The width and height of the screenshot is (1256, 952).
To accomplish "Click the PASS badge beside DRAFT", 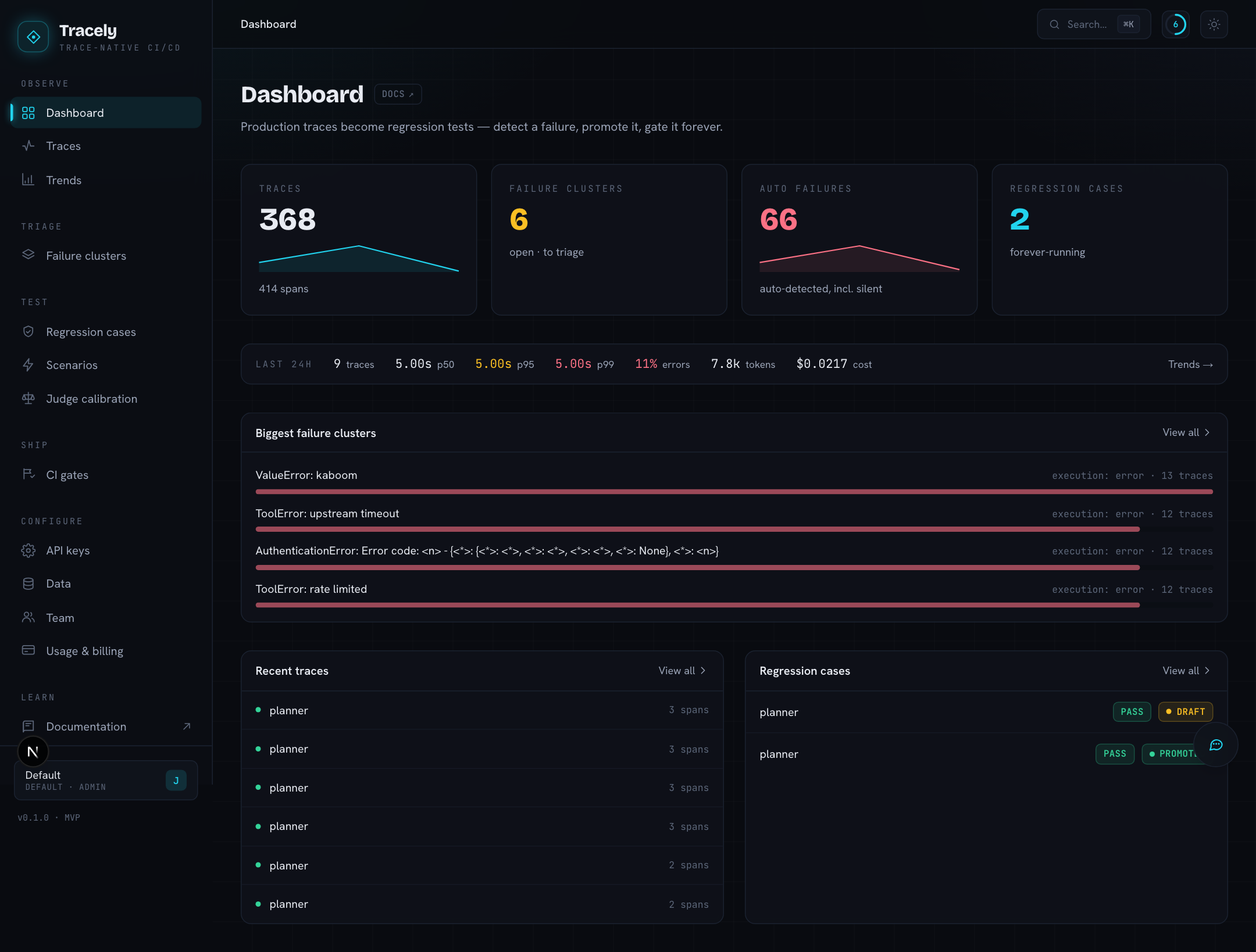I will 1132,712.
